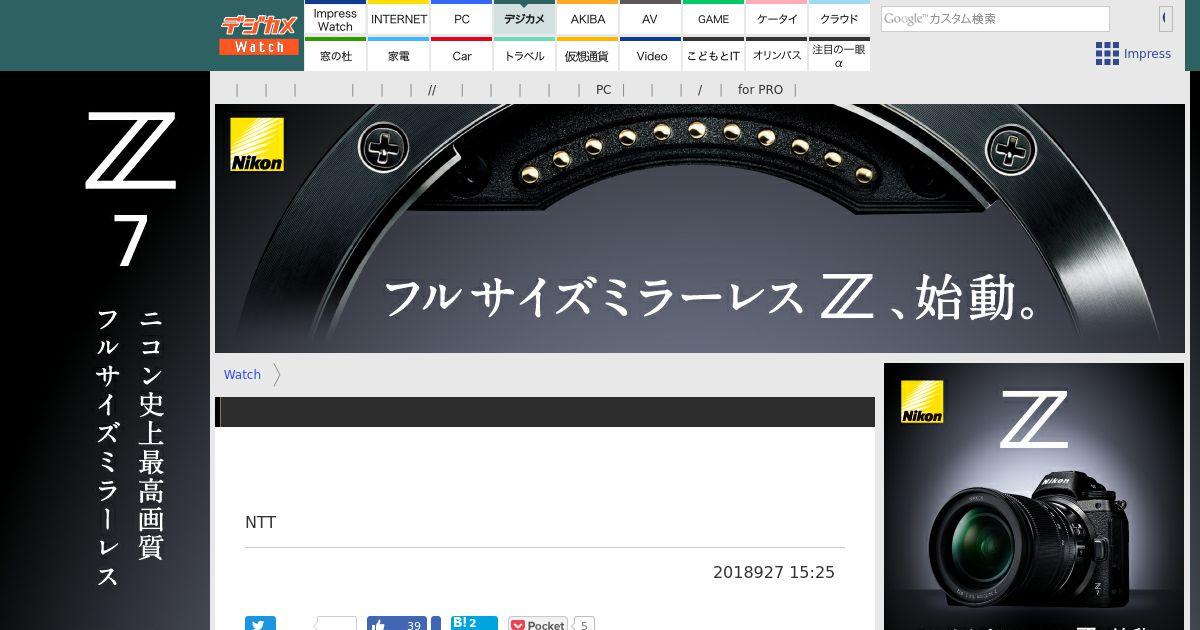
Task: Open the Nikon Z camera sidebar ad
Action: click(x=1034, y=496)
